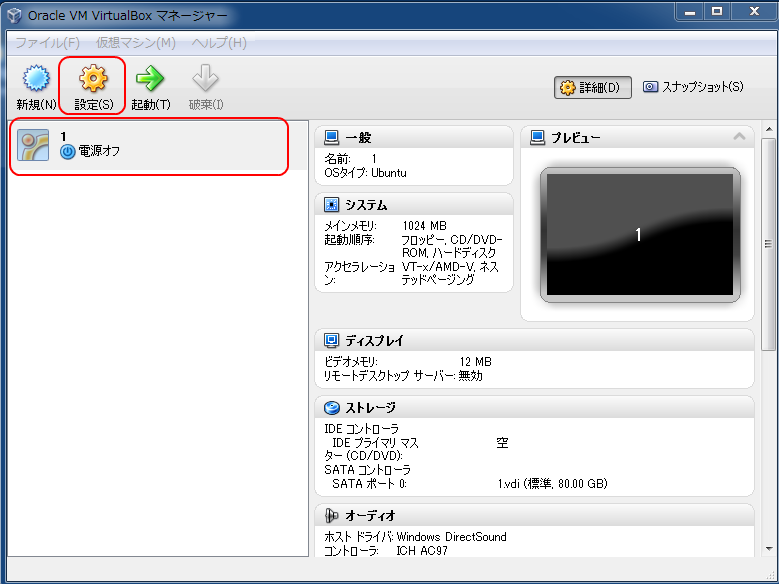Click the details pane scroll down arrow
Screen dimensions: 779x584
(769, 549)
